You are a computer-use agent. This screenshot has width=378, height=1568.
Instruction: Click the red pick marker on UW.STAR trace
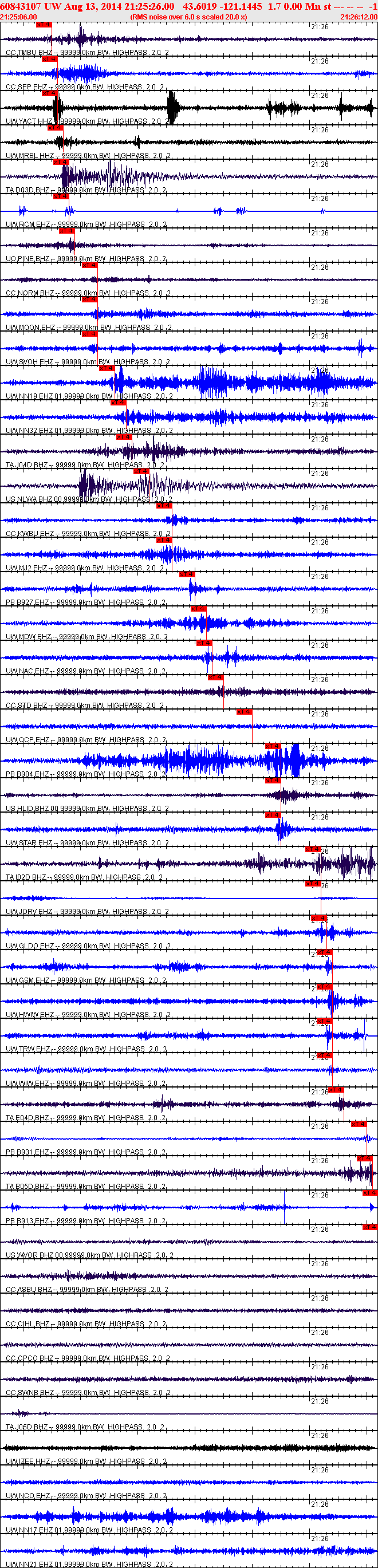(x=273, y=815)
